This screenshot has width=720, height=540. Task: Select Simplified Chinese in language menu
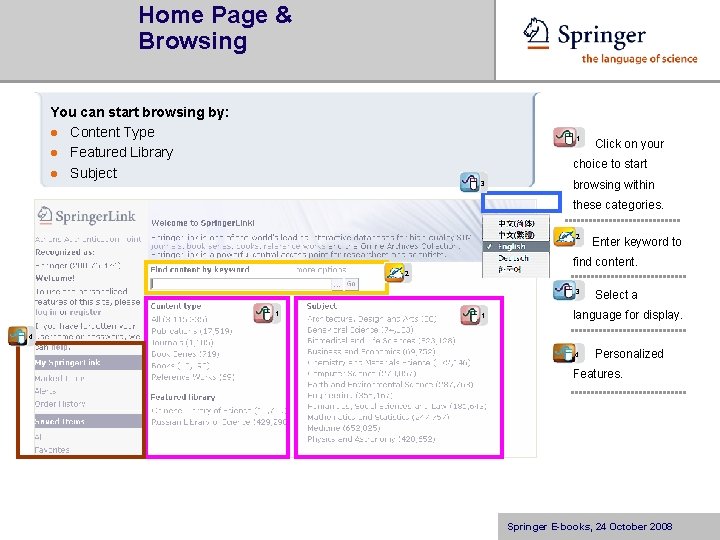point(516,224)
